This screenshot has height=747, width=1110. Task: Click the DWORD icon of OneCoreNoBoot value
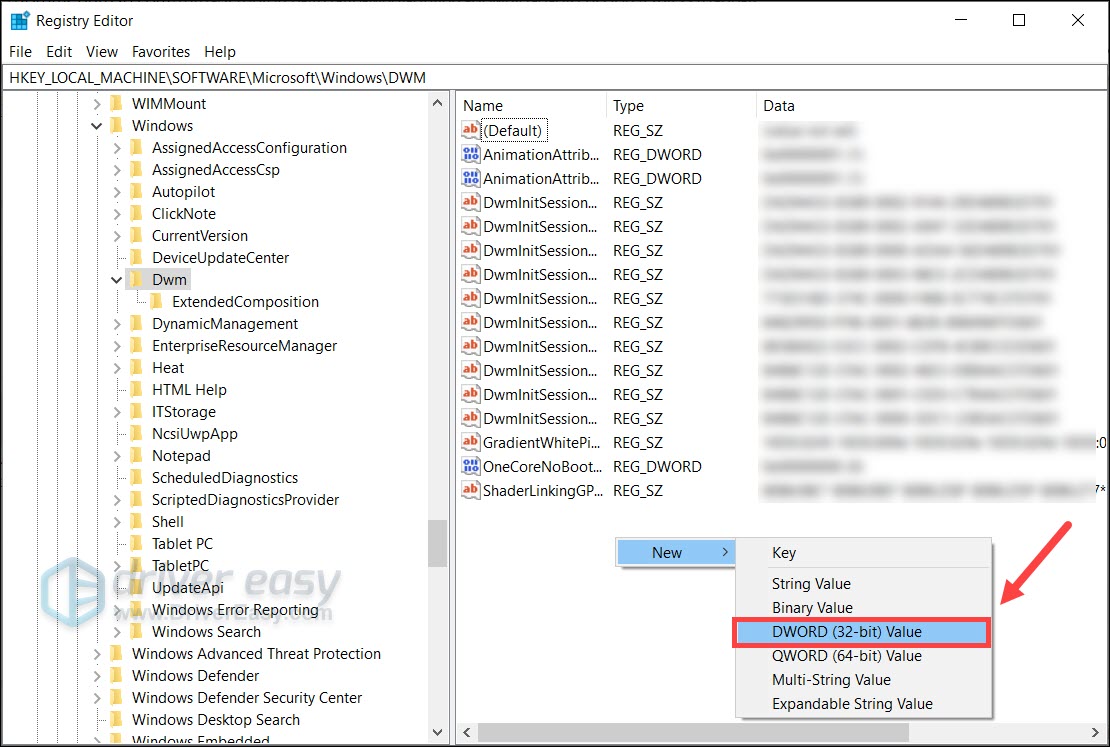(470, 467)
